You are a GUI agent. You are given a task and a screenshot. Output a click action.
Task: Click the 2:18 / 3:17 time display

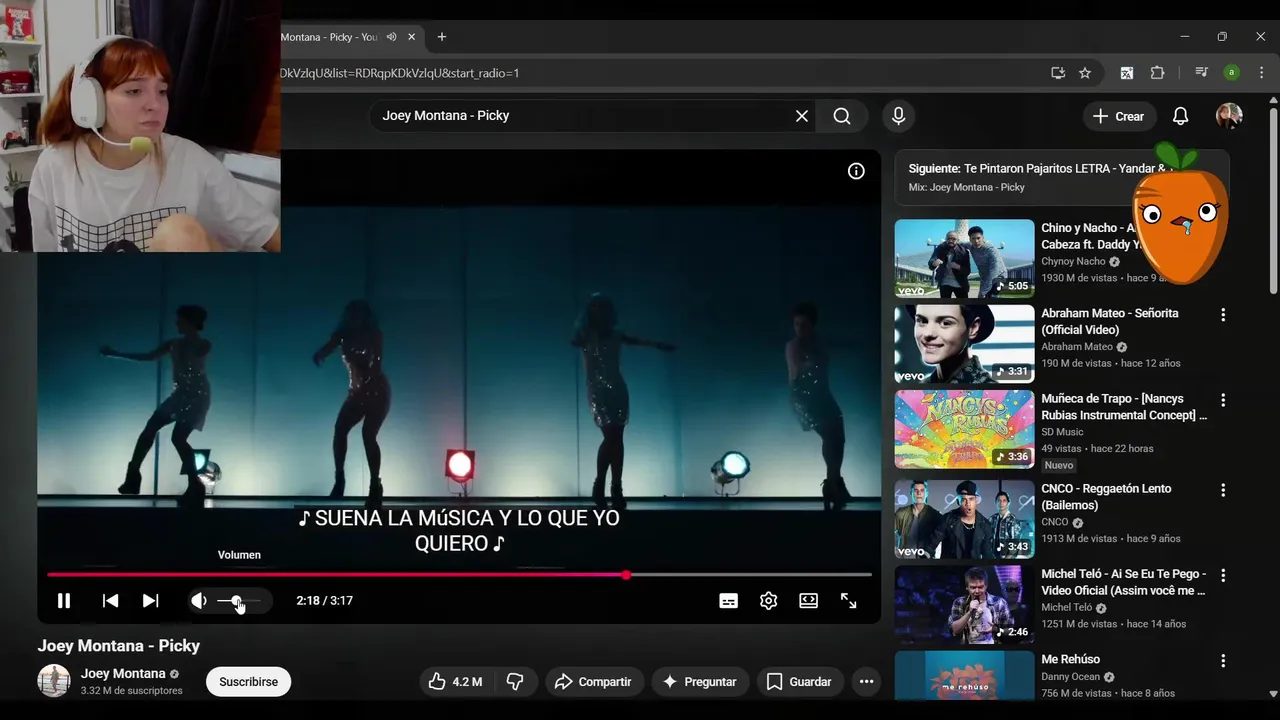click(325, 601)
